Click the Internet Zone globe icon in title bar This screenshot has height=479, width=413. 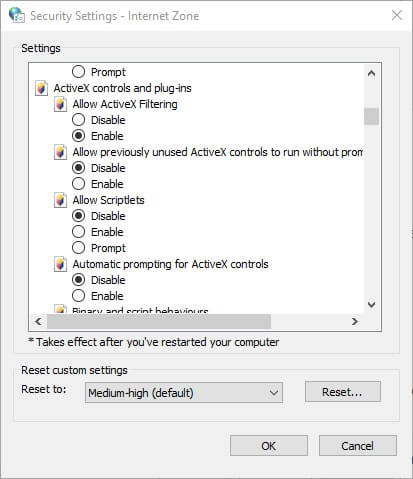(x=17, y=15)
